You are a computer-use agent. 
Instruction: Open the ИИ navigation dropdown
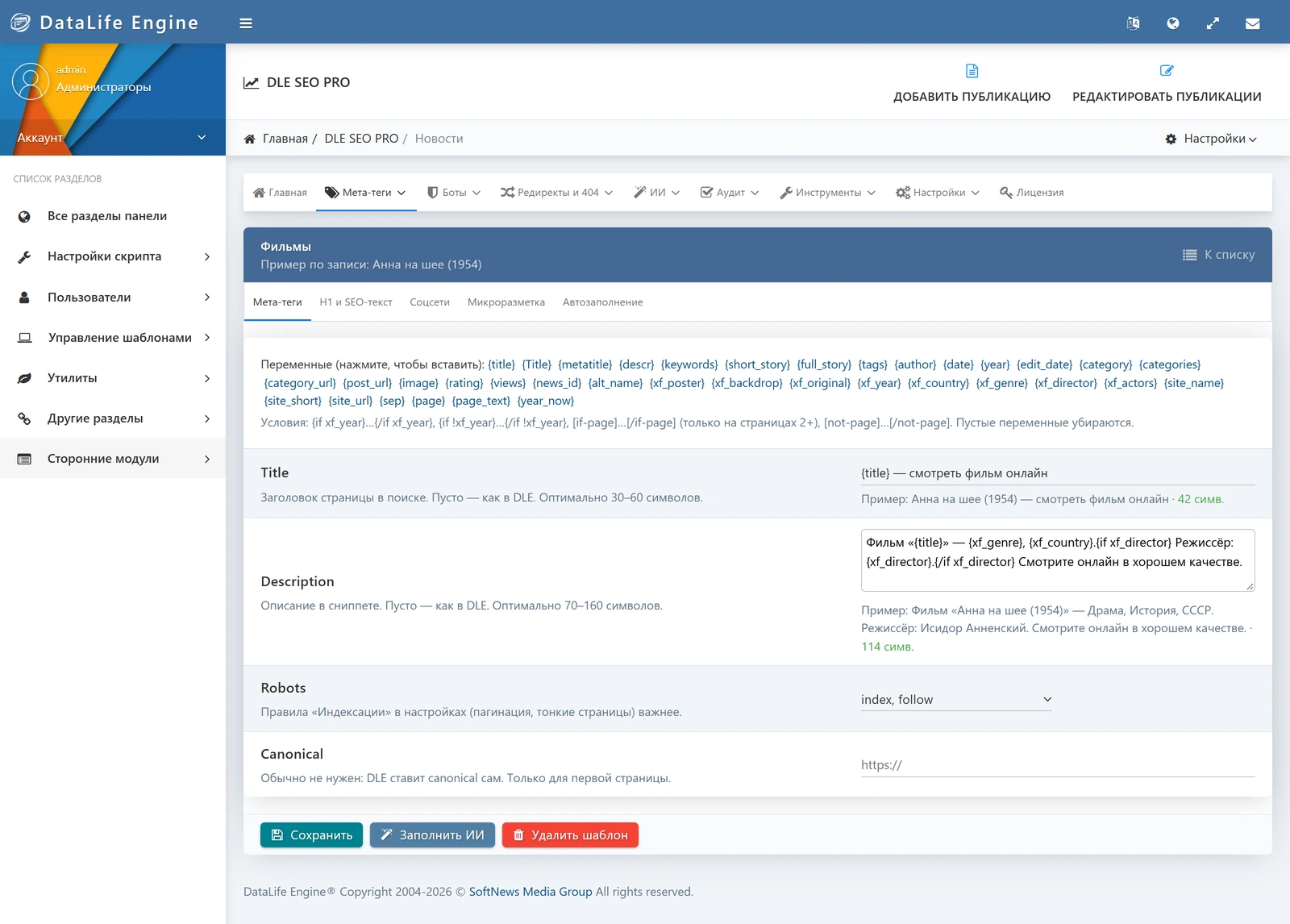(657, 193)
